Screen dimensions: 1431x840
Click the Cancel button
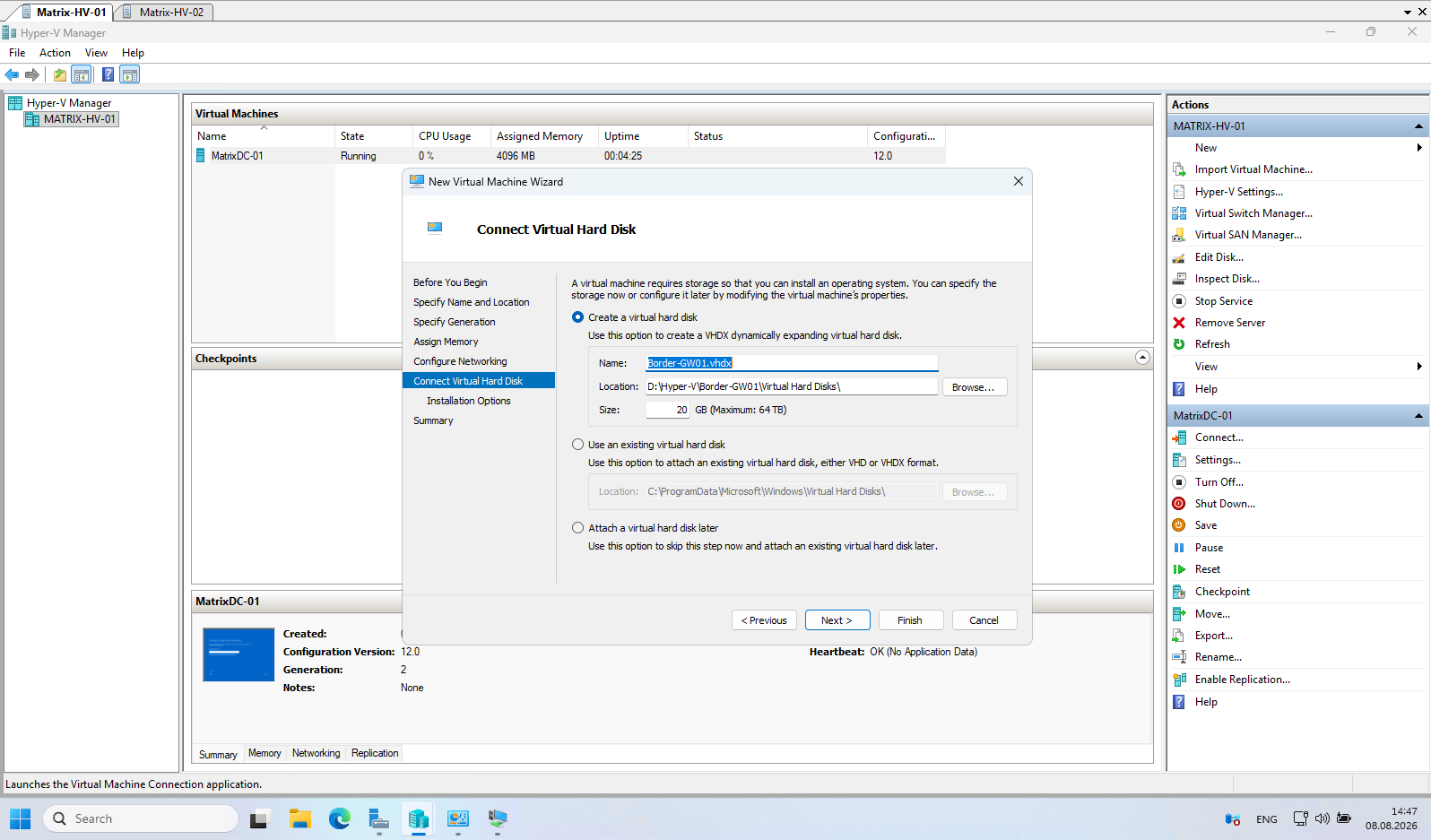coord(984,620)
